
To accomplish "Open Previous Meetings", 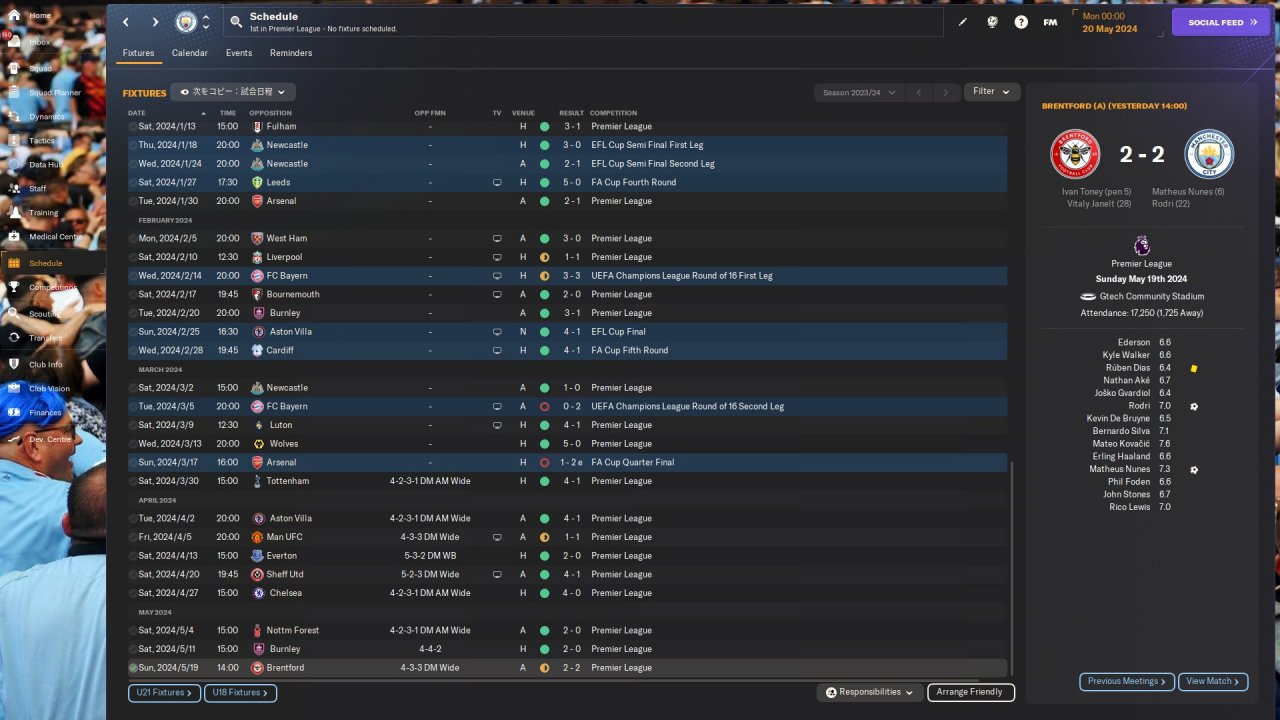I will click(1126, 681).
